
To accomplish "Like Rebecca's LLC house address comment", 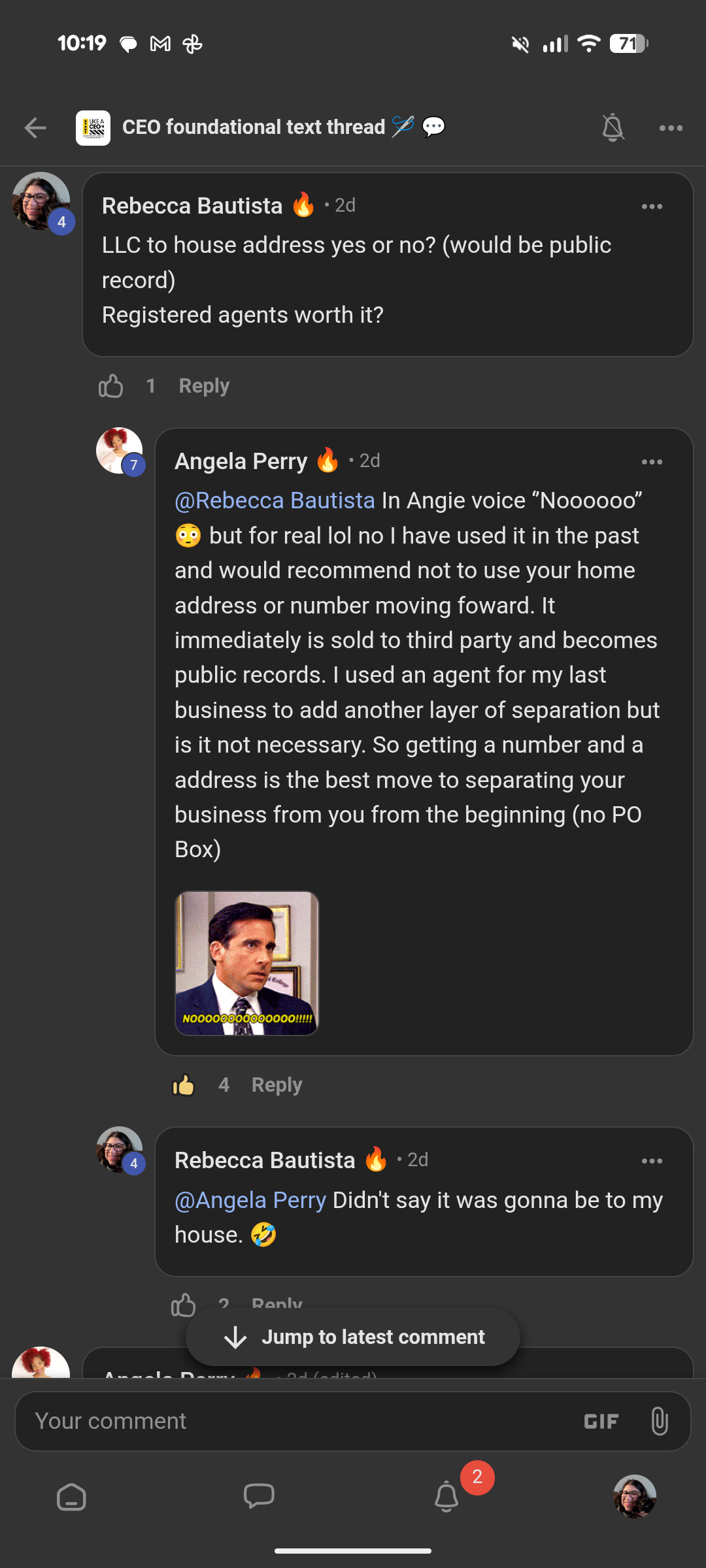I will pos(111,386).
